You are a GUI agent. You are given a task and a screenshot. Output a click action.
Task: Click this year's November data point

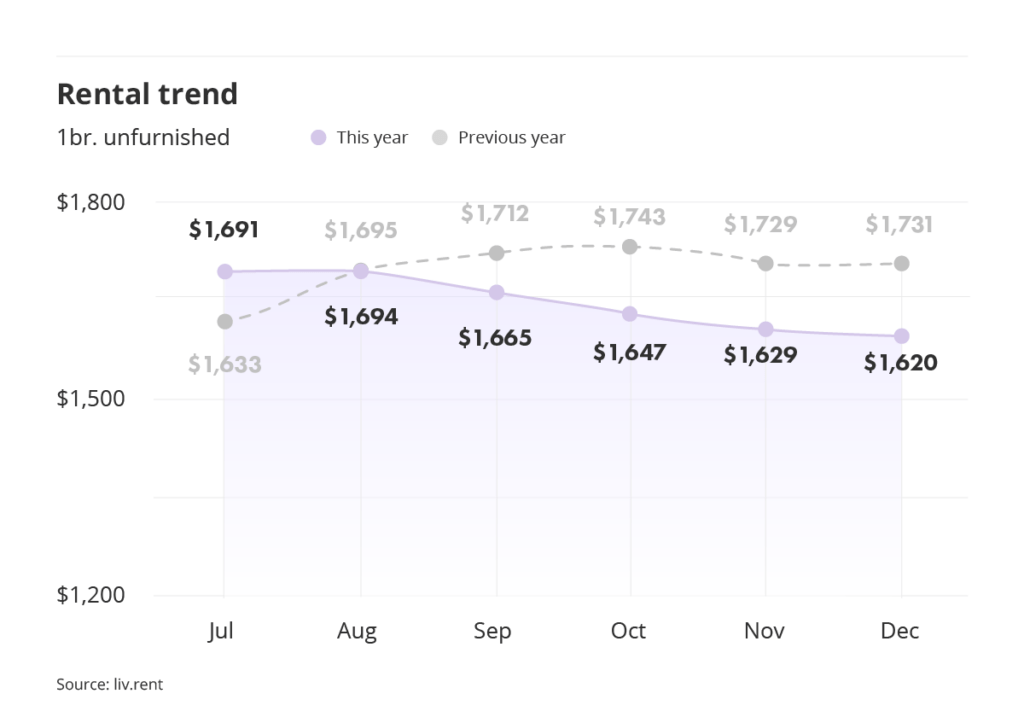[765, 329]
